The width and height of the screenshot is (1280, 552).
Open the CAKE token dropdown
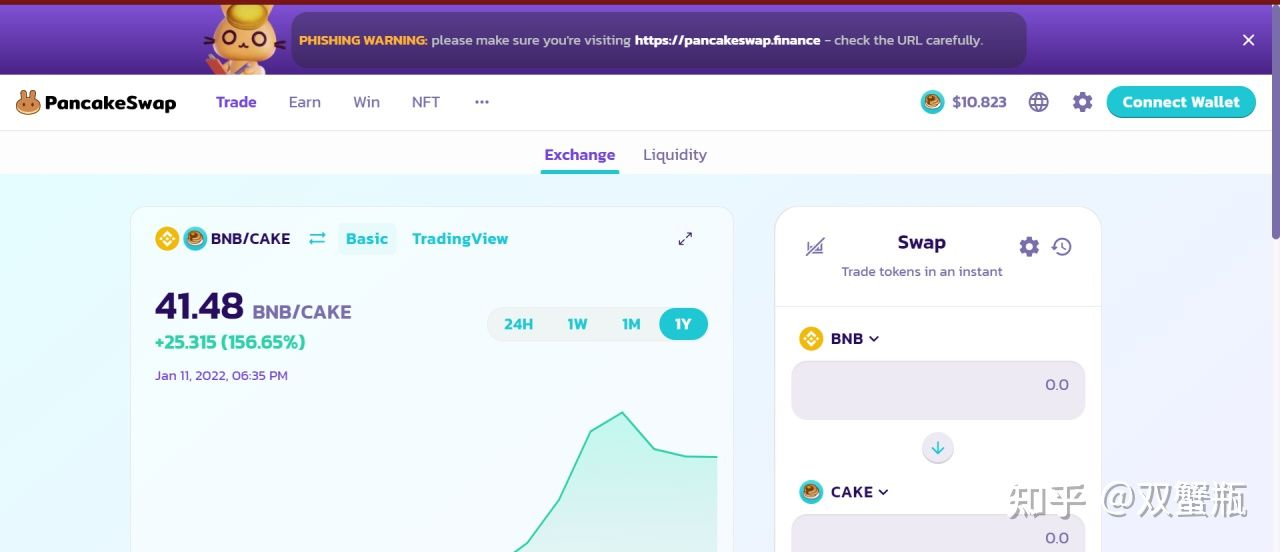845,492
